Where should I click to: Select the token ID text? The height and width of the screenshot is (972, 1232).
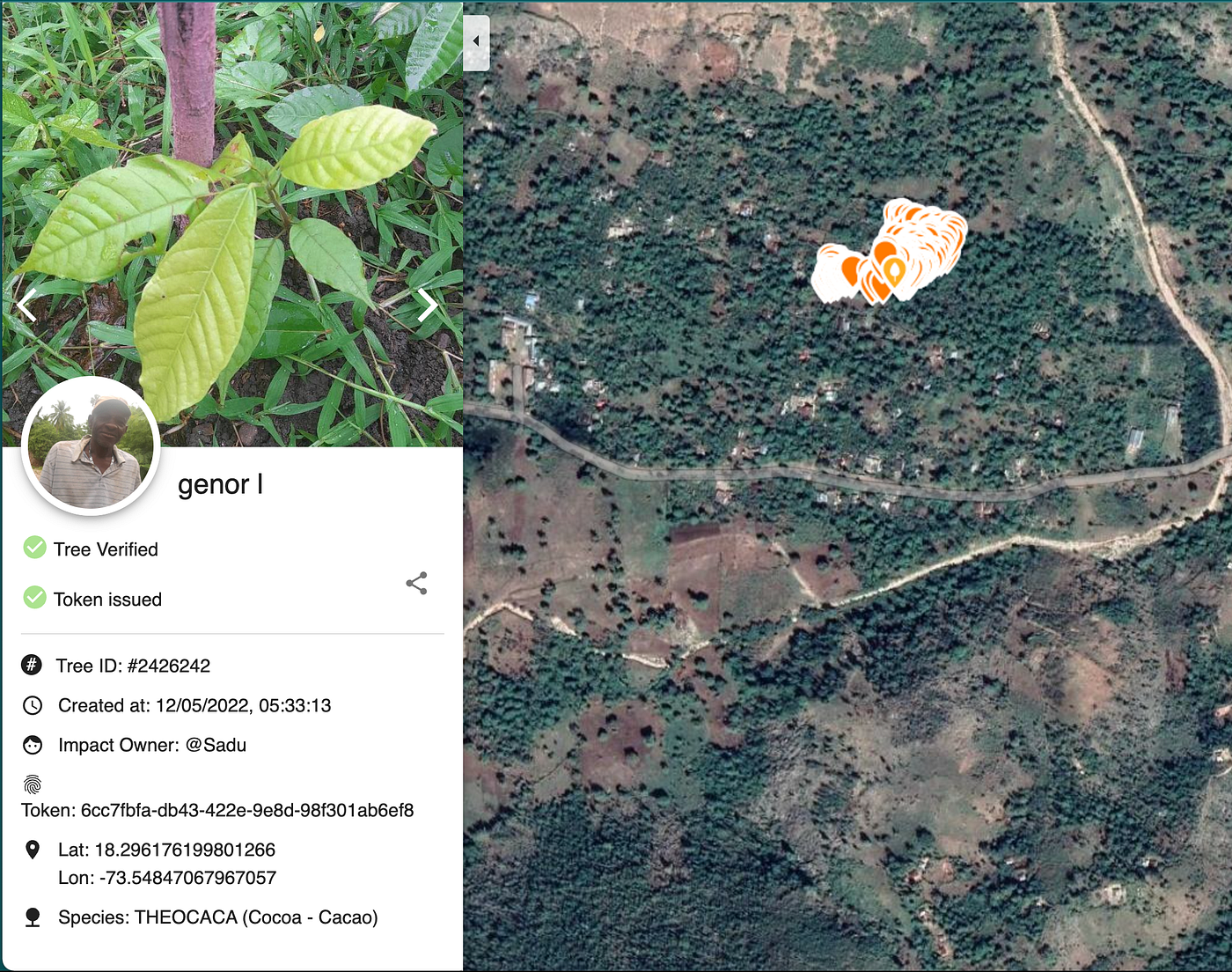[247, 810]
